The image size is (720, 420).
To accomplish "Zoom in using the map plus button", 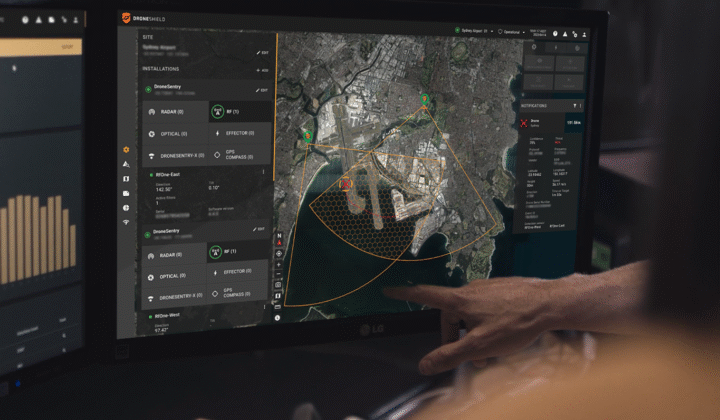I will (279, 264).
